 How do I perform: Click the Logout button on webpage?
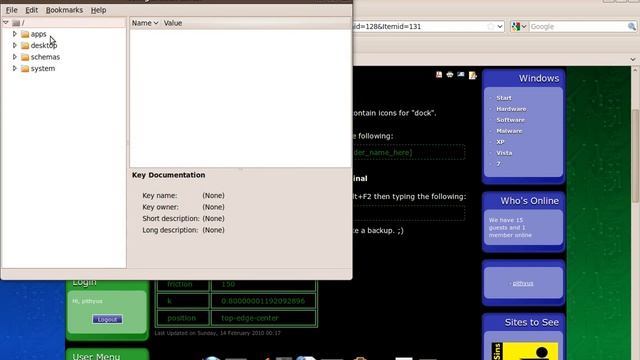pos(107,319)
